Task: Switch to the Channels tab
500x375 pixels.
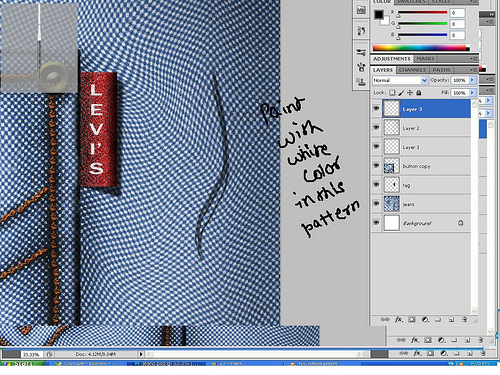Action: [412, 70]
